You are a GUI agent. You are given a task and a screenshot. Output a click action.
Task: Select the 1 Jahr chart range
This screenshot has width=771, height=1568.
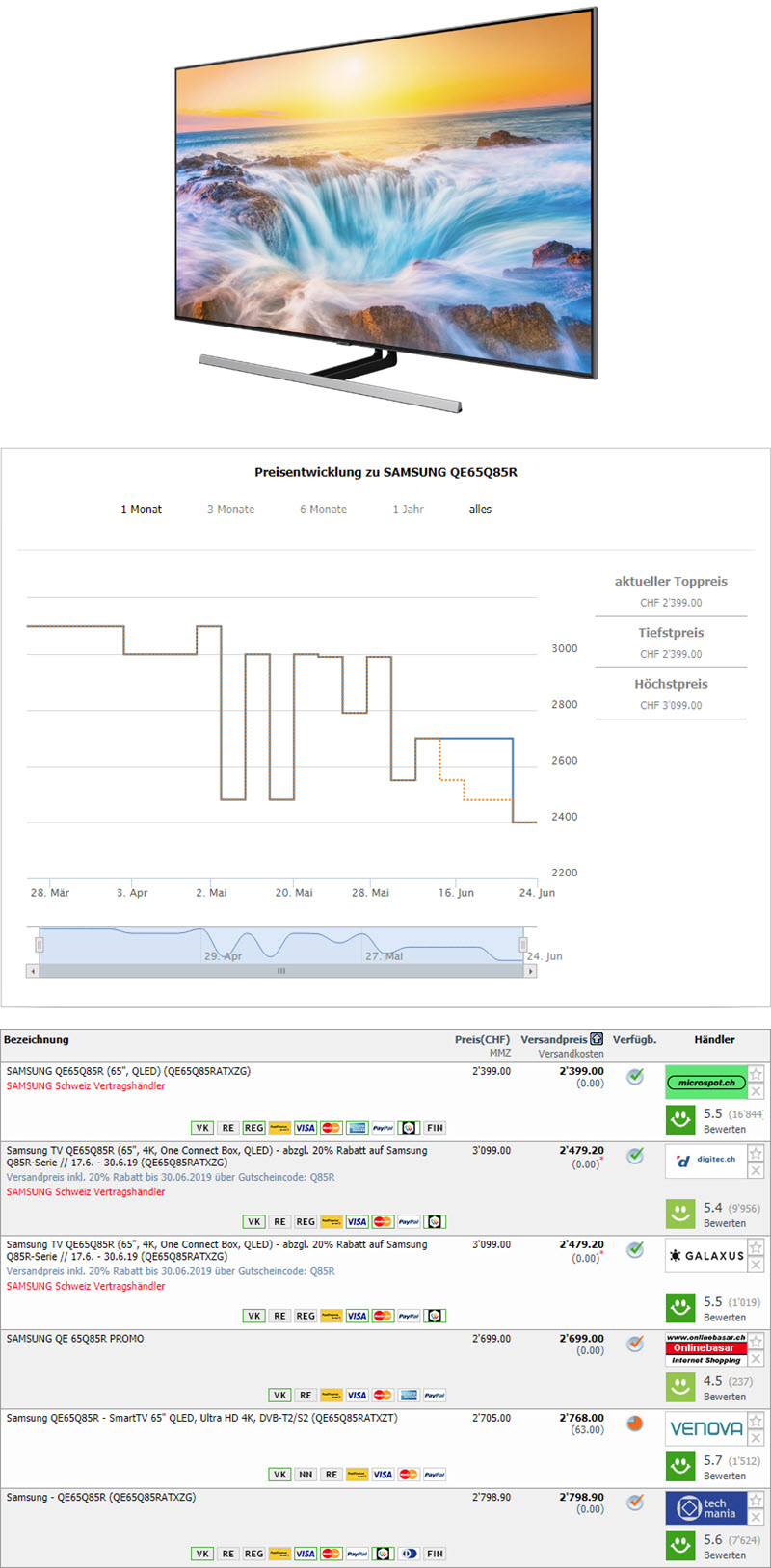pyautogui.click(x=408, y=510)
